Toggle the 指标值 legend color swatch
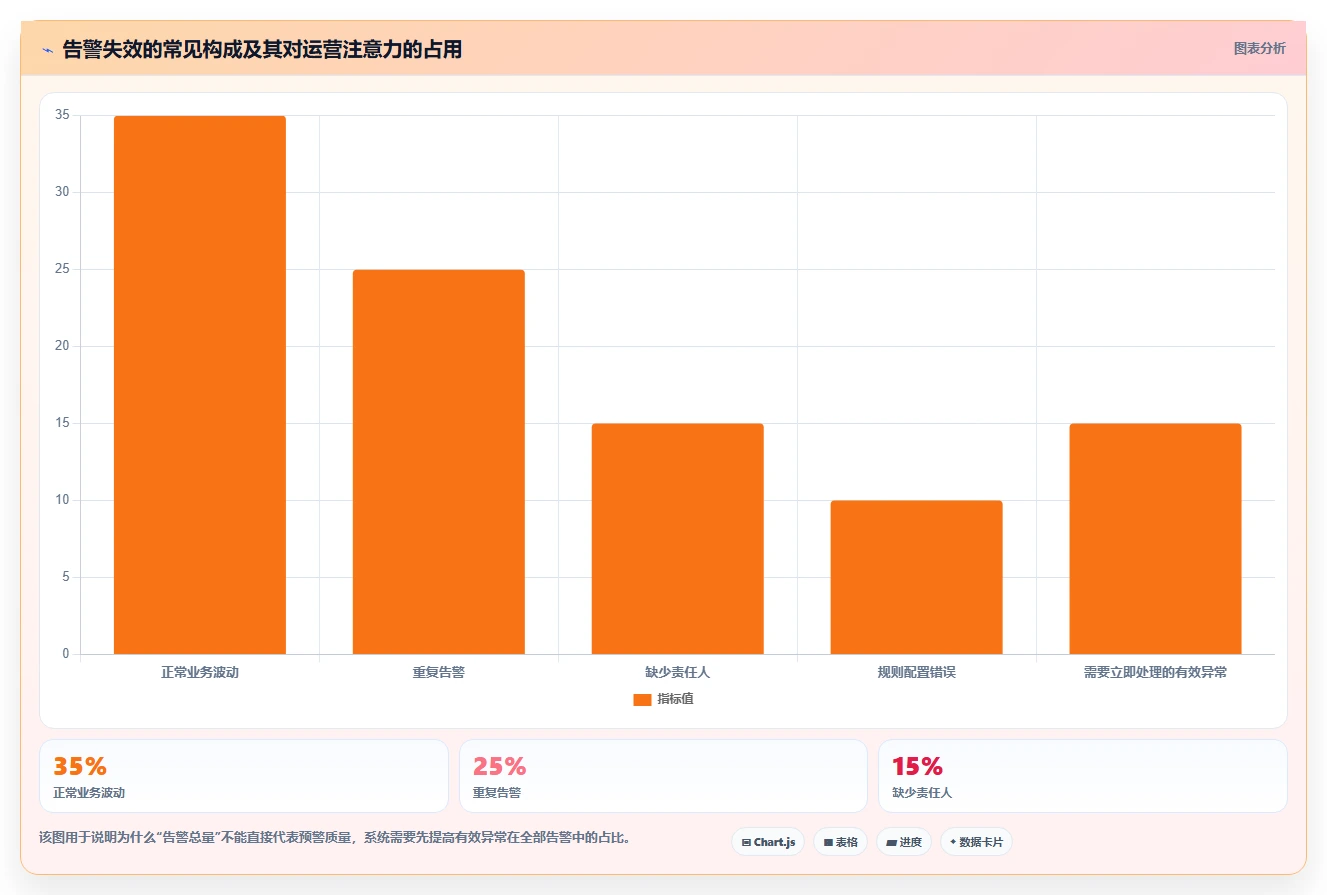Screen dimensions: 1327x895 click(642, 700)
